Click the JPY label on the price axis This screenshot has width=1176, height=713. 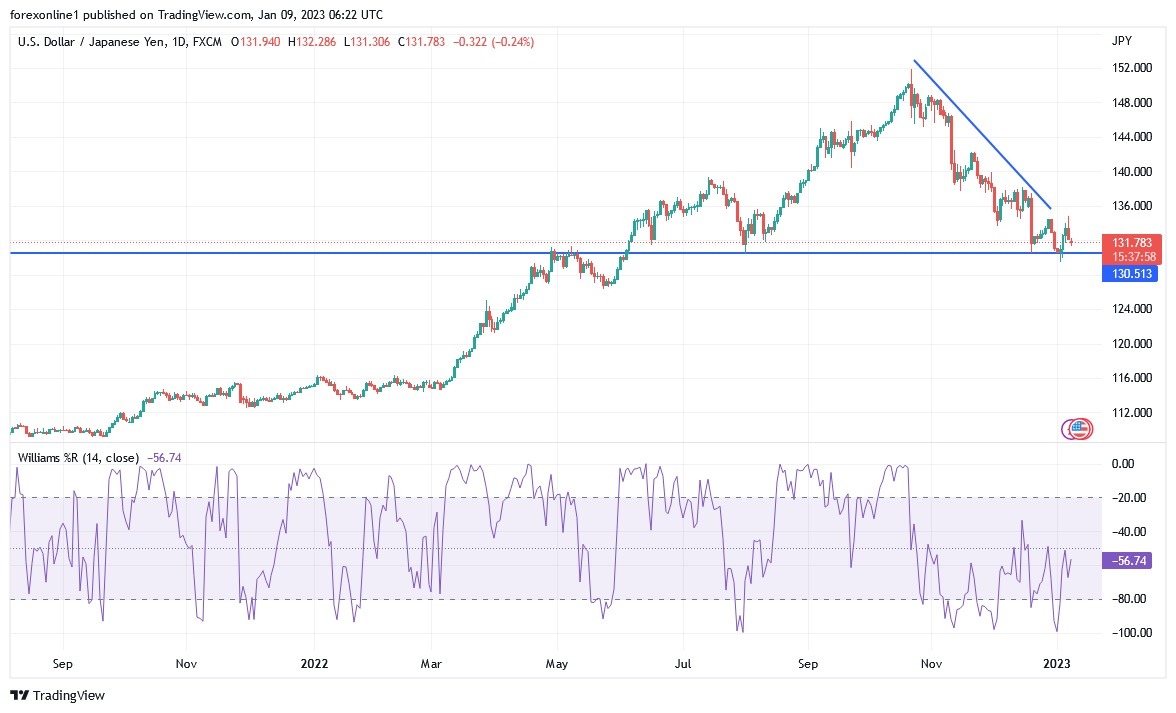(1123, 40)
